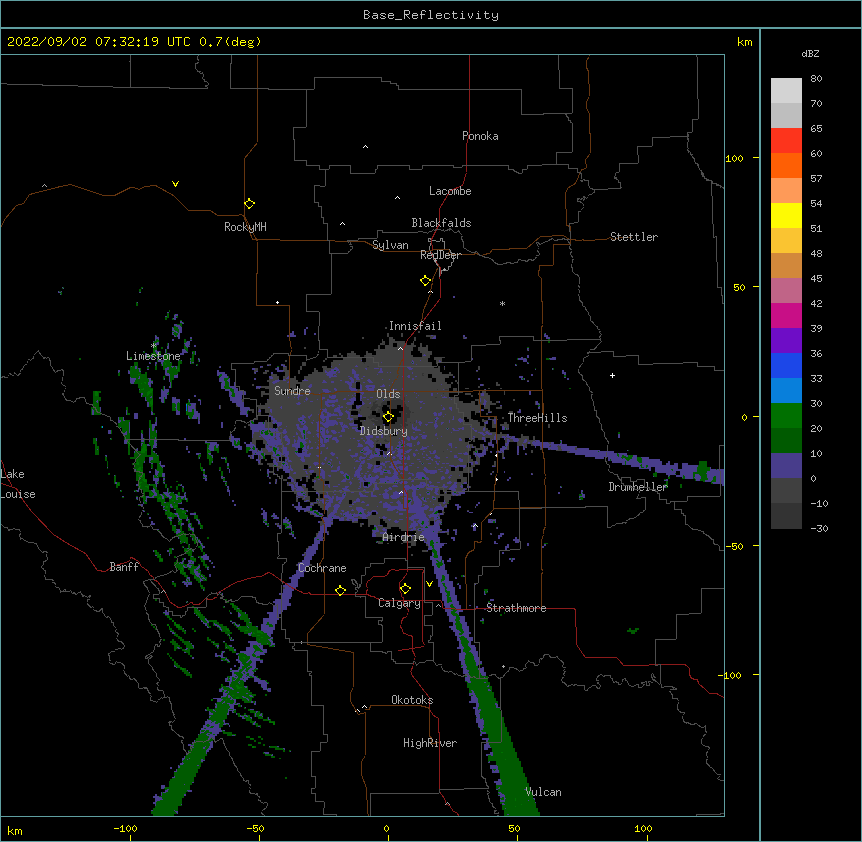Image resolution: width=862 pixels, height=842 pixels.
Task: Click the white asterisk marker above Limestone label
Action: click(x=154, y=346)
